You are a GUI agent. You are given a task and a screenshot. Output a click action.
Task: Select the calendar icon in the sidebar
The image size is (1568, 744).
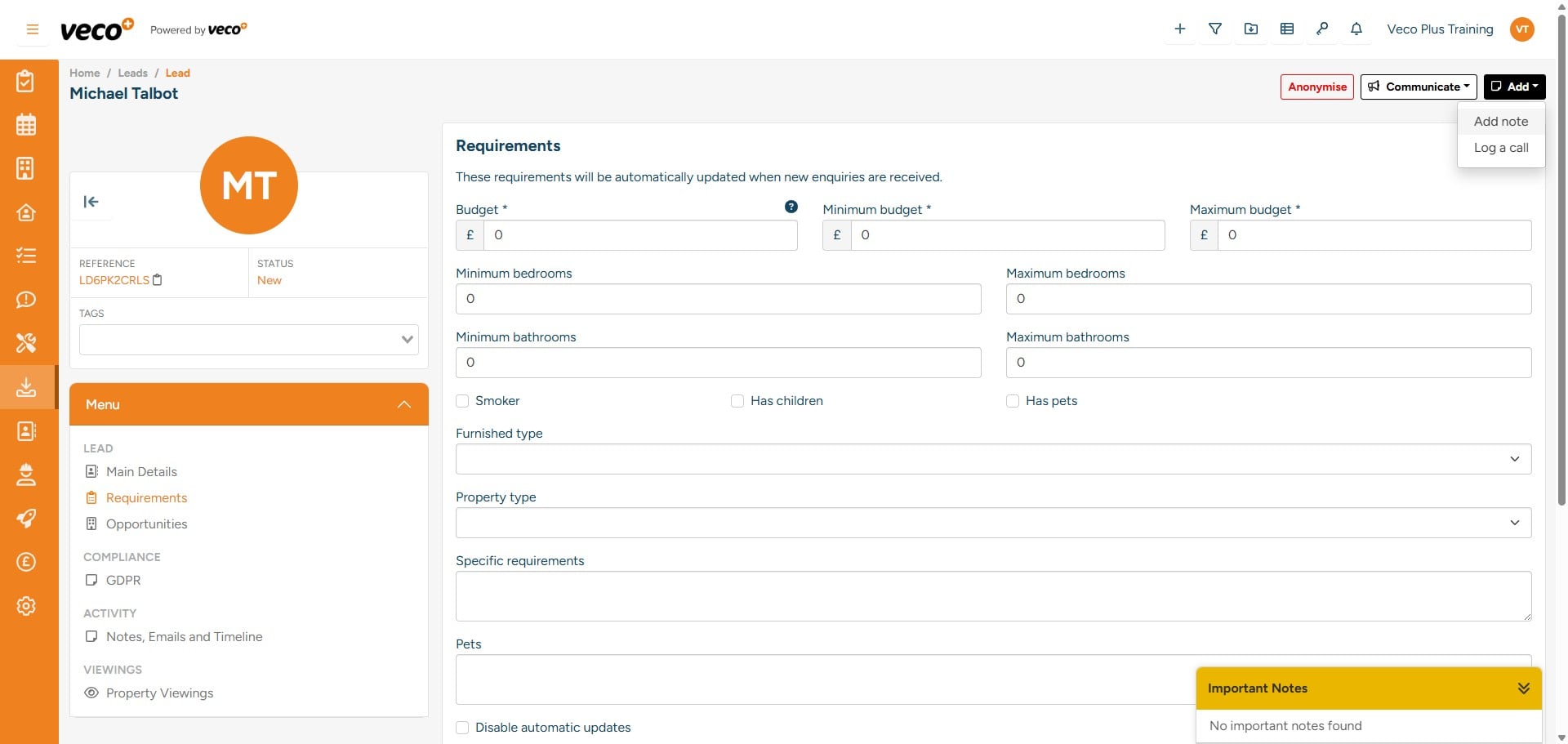(26, 124)
